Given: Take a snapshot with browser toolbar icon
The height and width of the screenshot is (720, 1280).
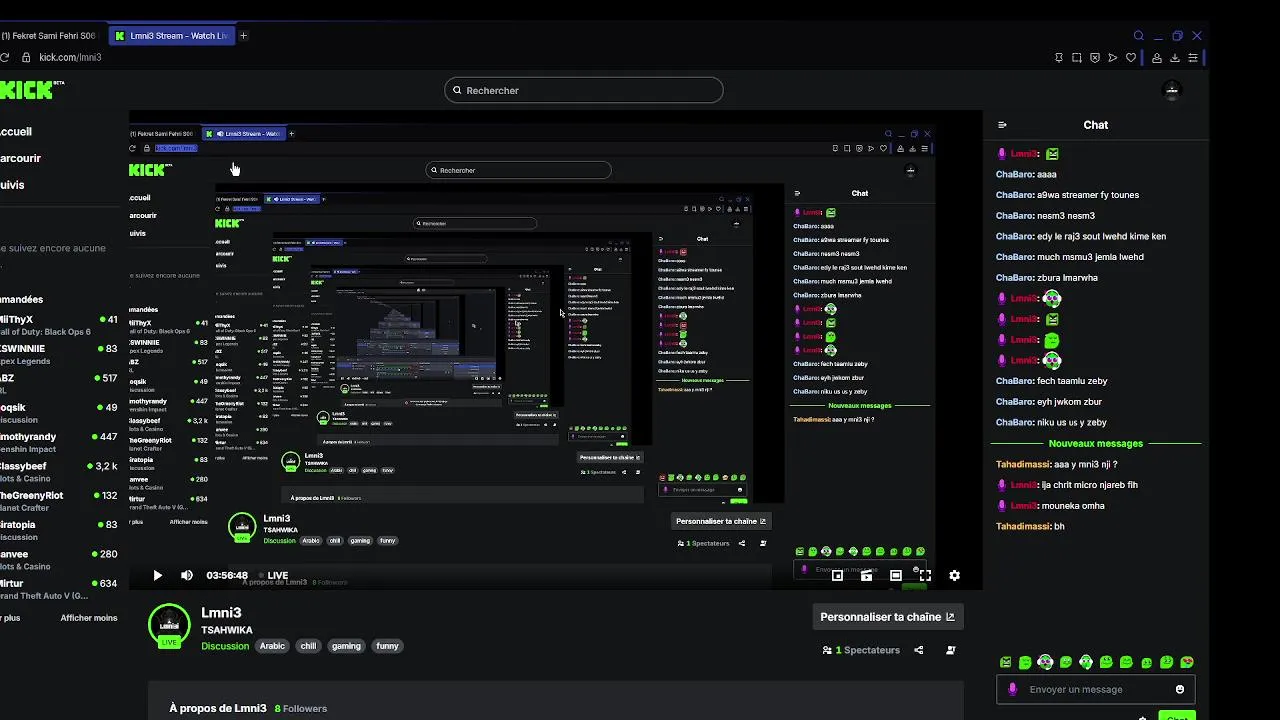Looking at the screenshot, I should tap(1077, 58).
